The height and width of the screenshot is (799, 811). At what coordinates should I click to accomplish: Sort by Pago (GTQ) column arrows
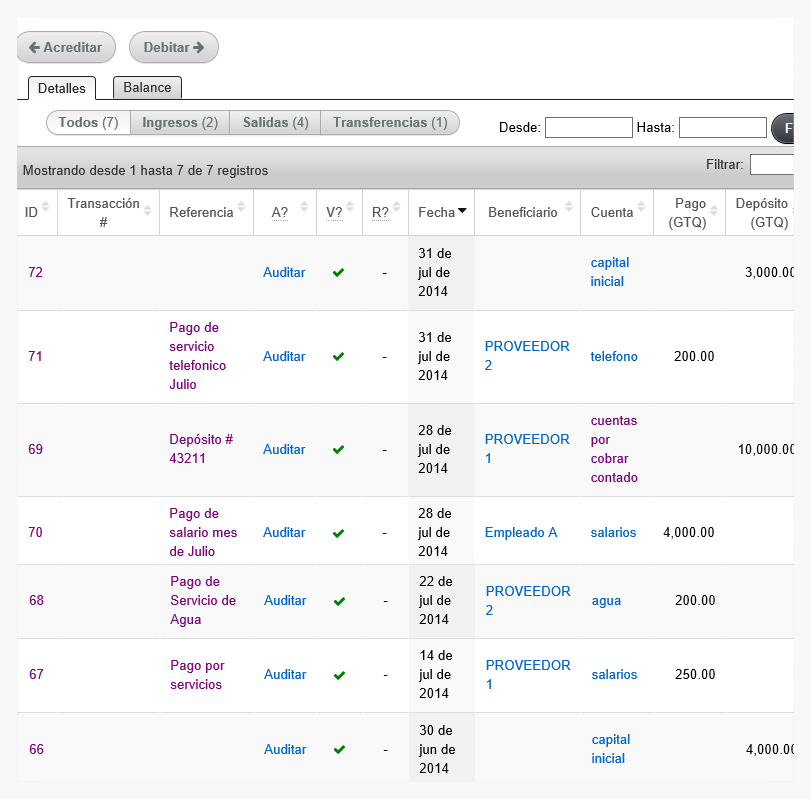(x=714, y=210)
